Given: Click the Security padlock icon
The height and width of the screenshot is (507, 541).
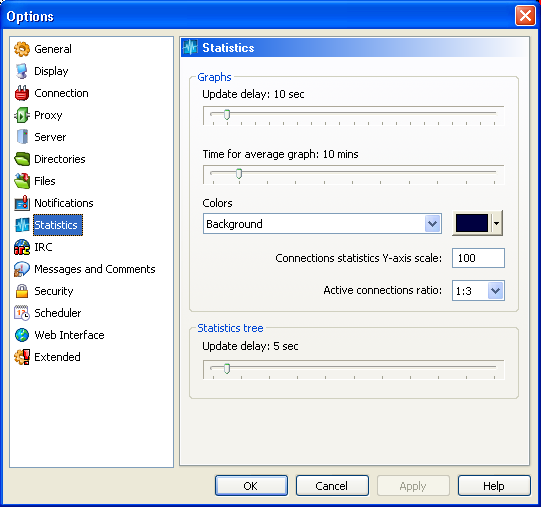Looking at the screenshot, I should coord(22,291).
